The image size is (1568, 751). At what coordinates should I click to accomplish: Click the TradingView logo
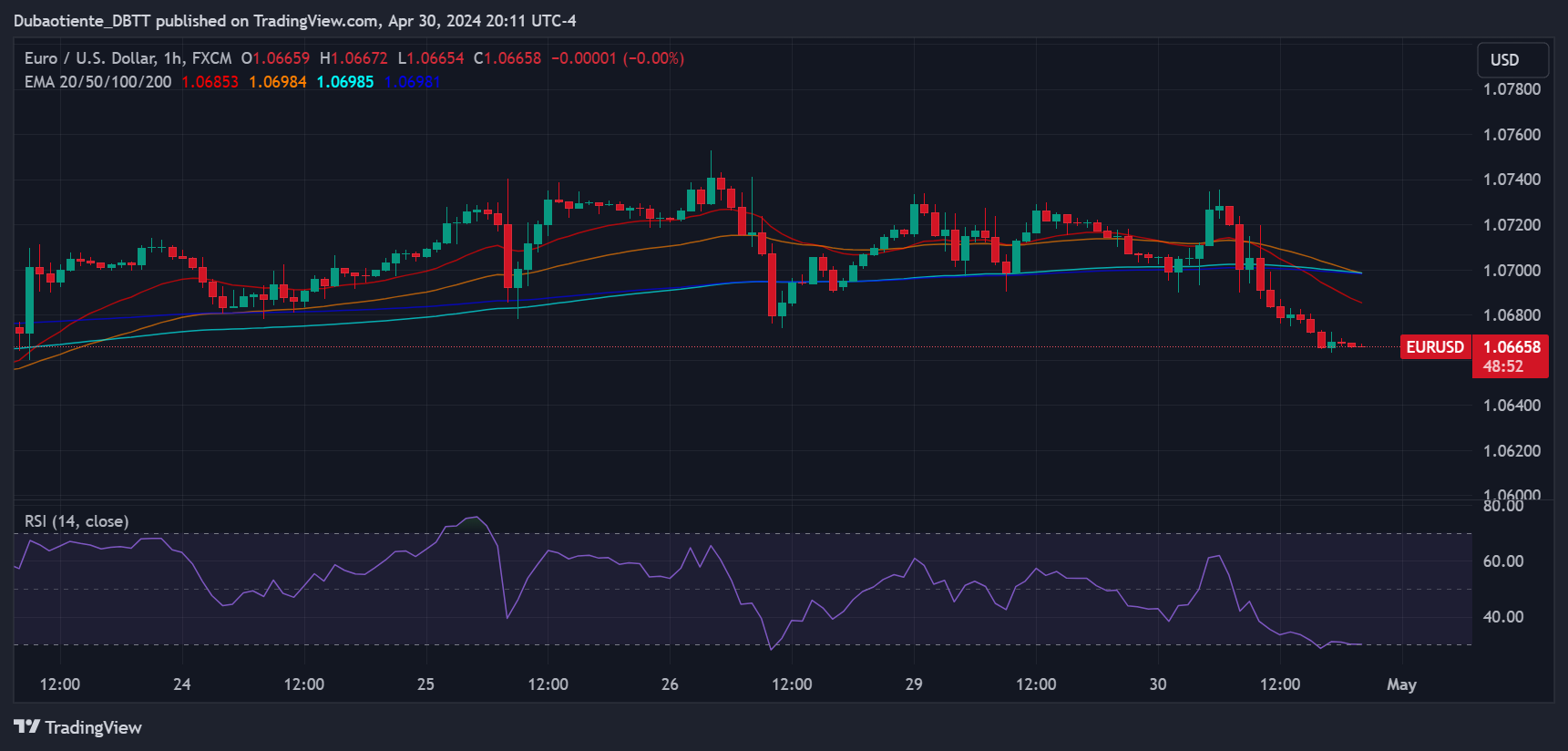[x=78, y=727]
